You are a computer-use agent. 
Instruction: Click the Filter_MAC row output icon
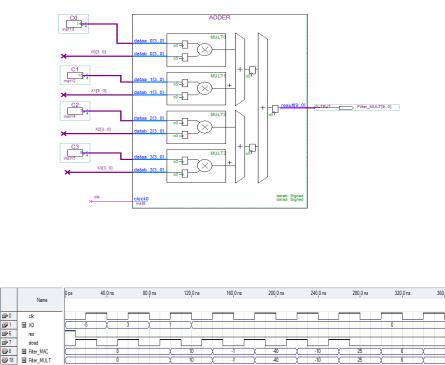click(x=6, y=351)
